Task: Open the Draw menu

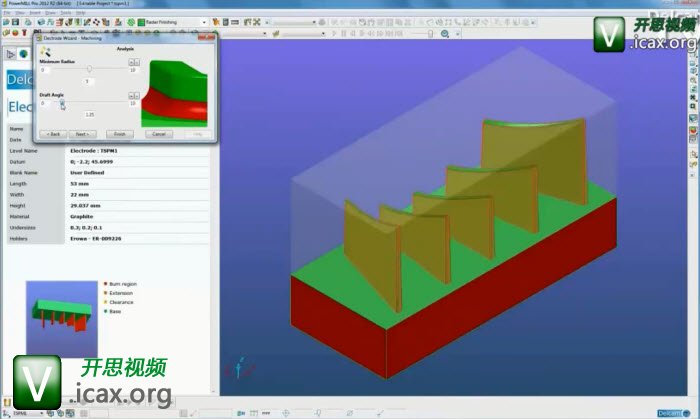Action: pos(50,13)
